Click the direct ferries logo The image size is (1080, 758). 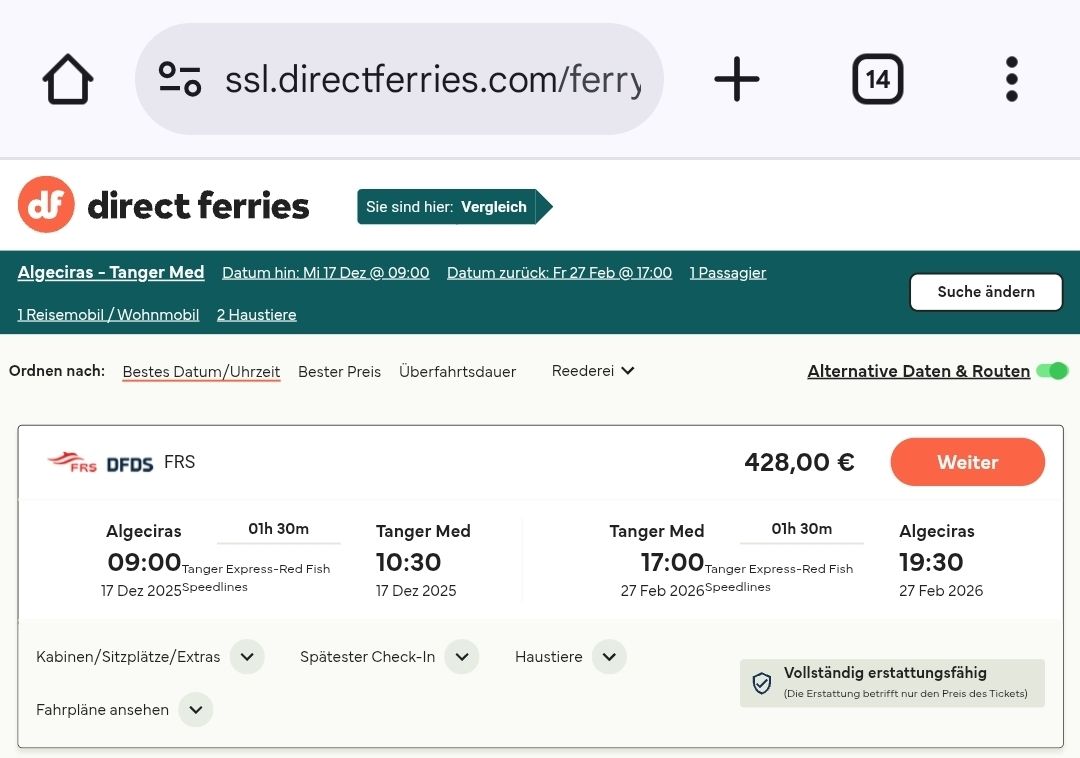164,206
